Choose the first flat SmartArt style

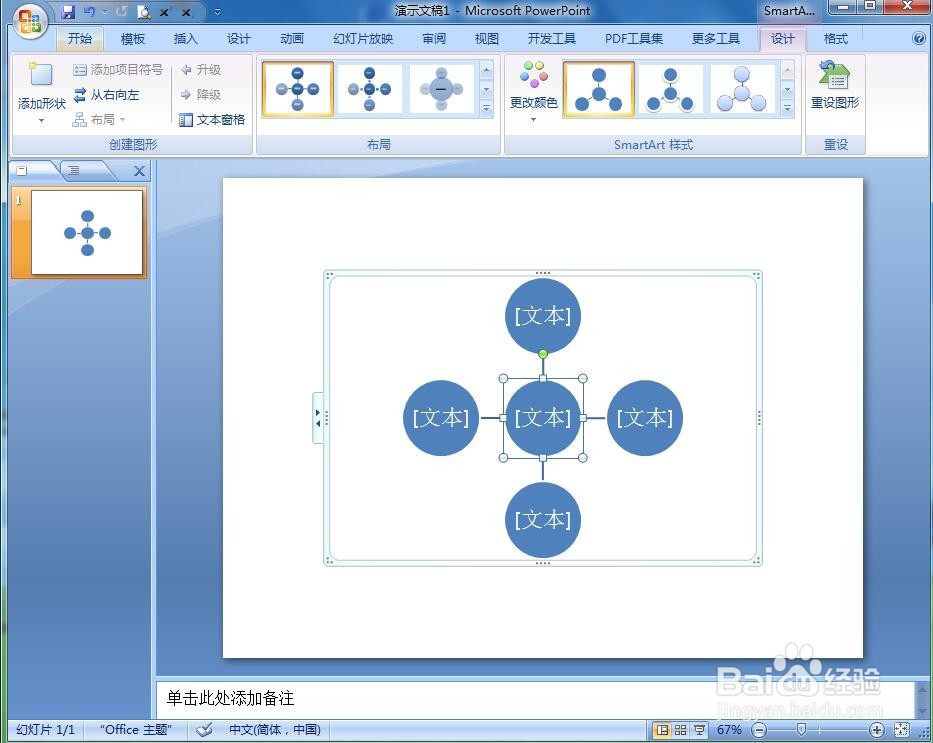599,89
